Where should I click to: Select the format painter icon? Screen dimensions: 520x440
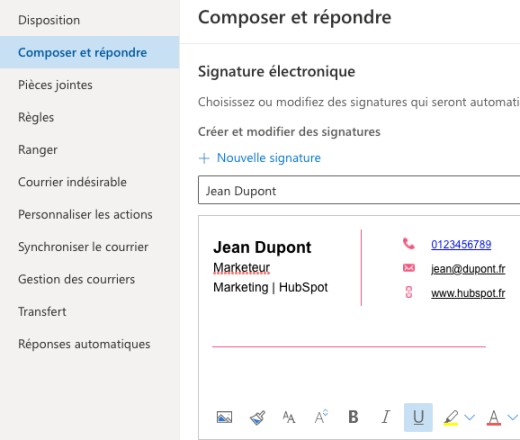pos(258,417)
